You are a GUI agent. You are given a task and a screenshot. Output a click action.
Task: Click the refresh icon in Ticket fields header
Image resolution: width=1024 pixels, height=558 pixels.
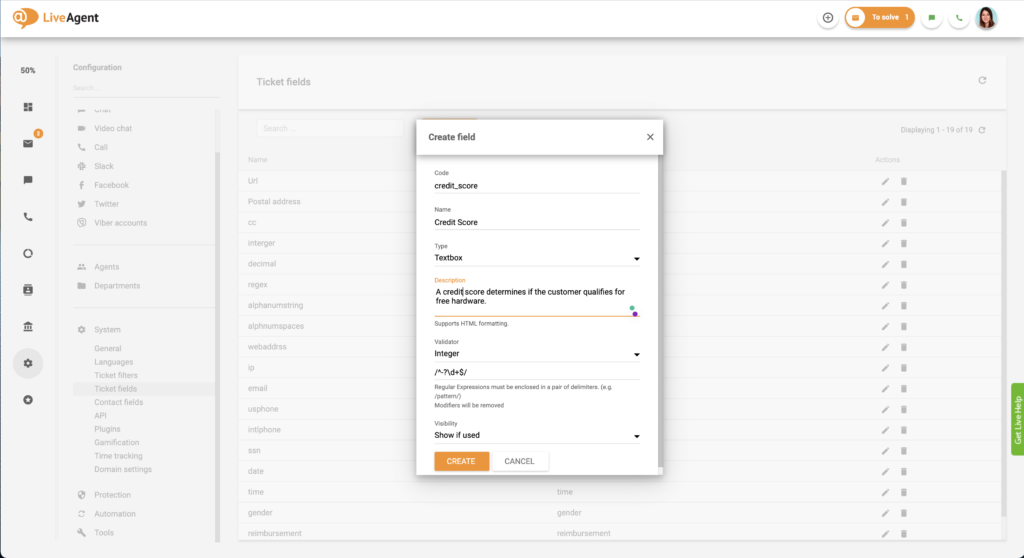(982, 80)
